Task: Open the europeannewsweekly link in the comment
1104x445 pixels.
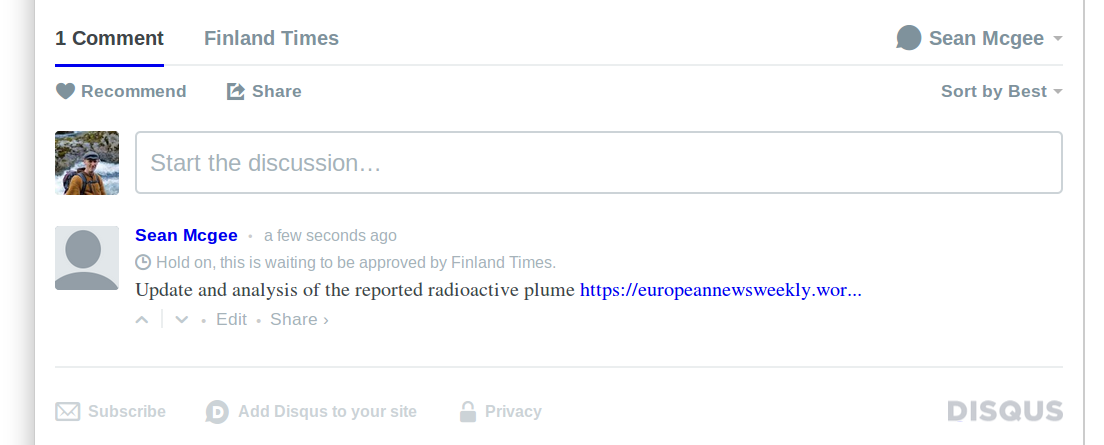Action: (720, 291)
